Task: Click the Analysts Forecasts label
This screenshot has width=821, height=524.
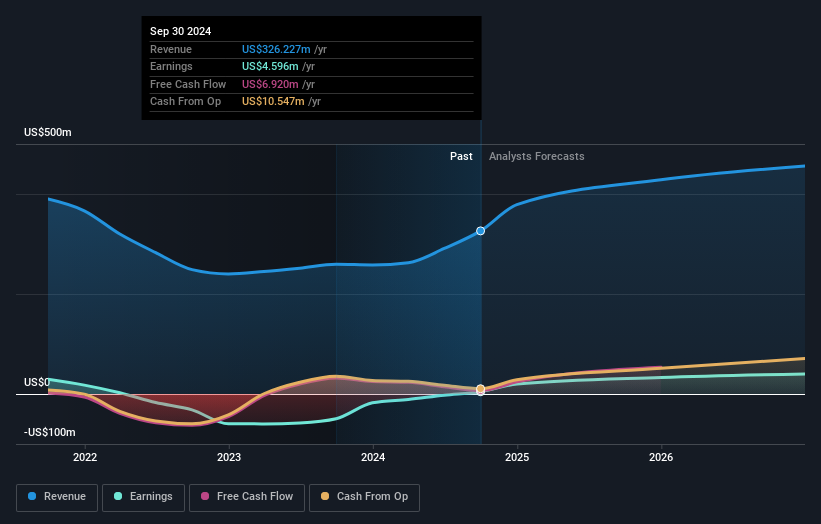Action: click(x=537, y=156)
